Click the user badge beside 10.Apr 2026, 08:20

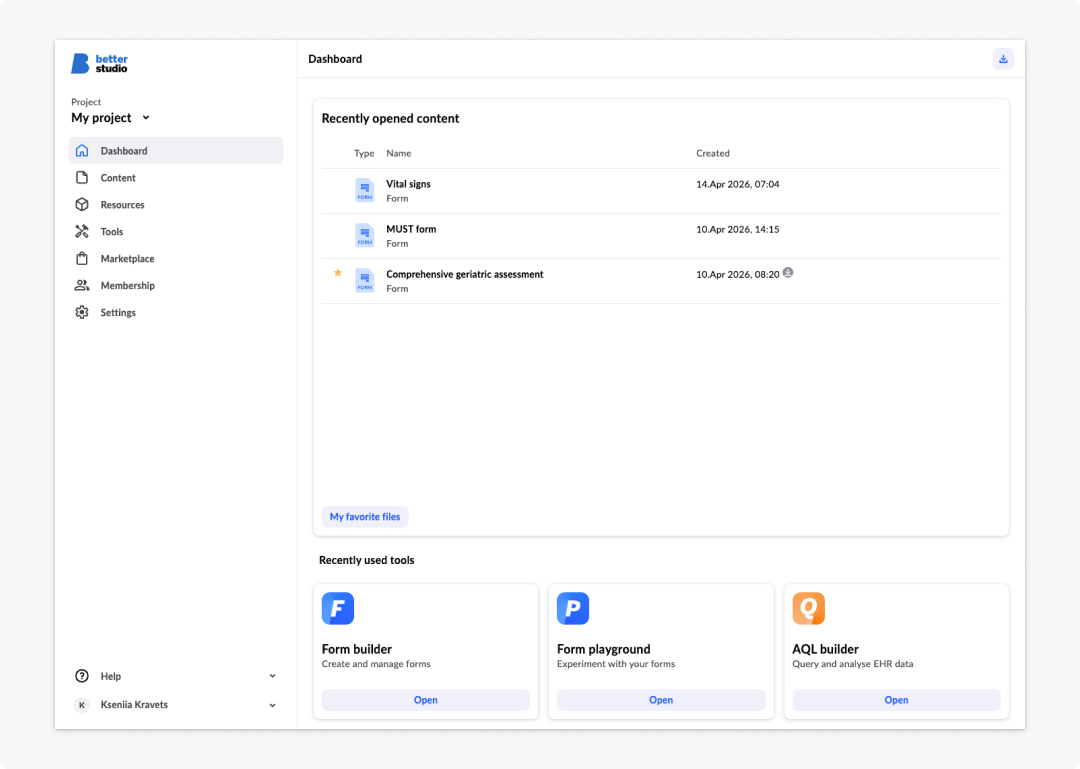(x=788, y=272)
